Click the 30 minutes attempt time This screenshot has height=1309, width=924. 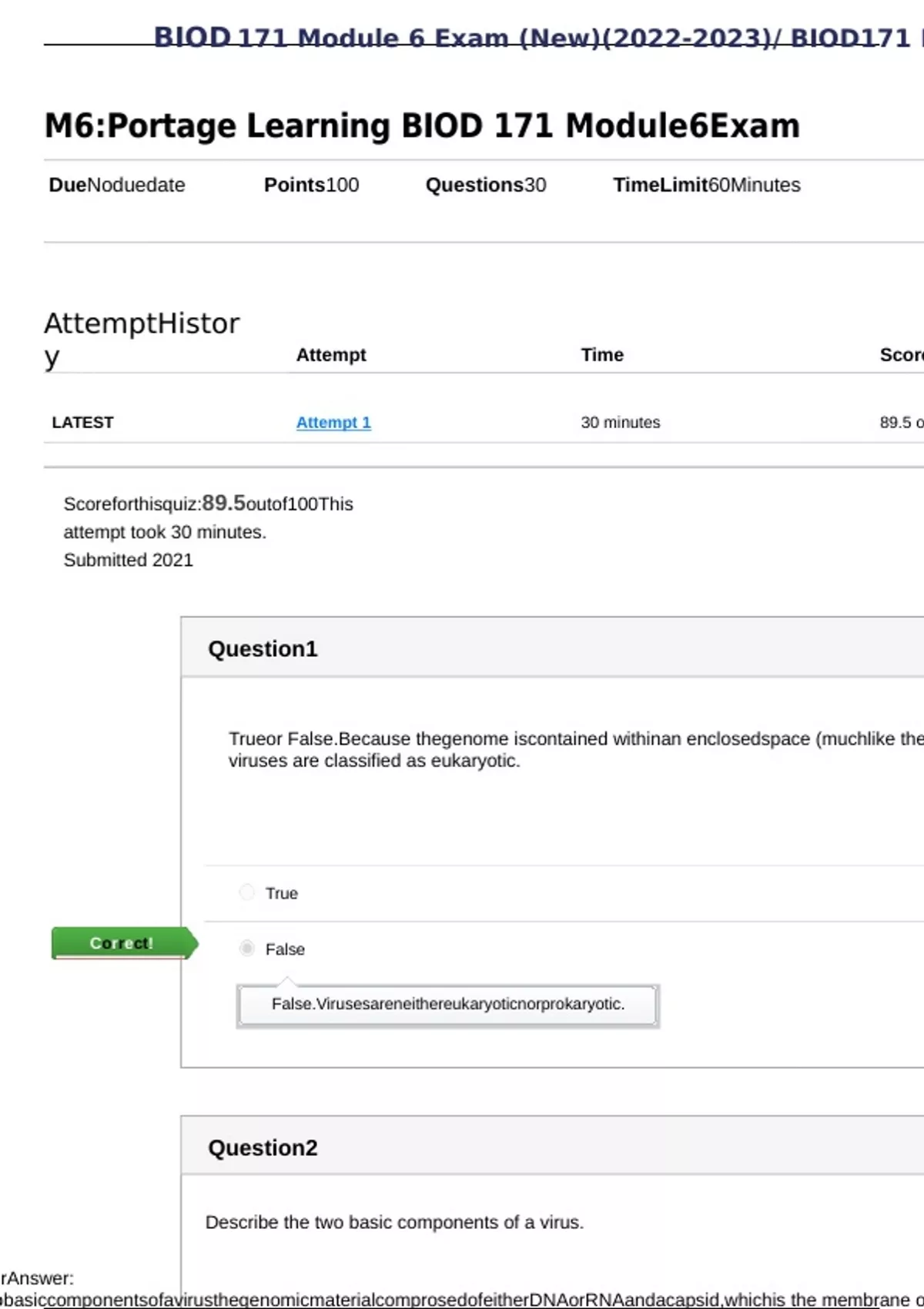tap(621, 423)
